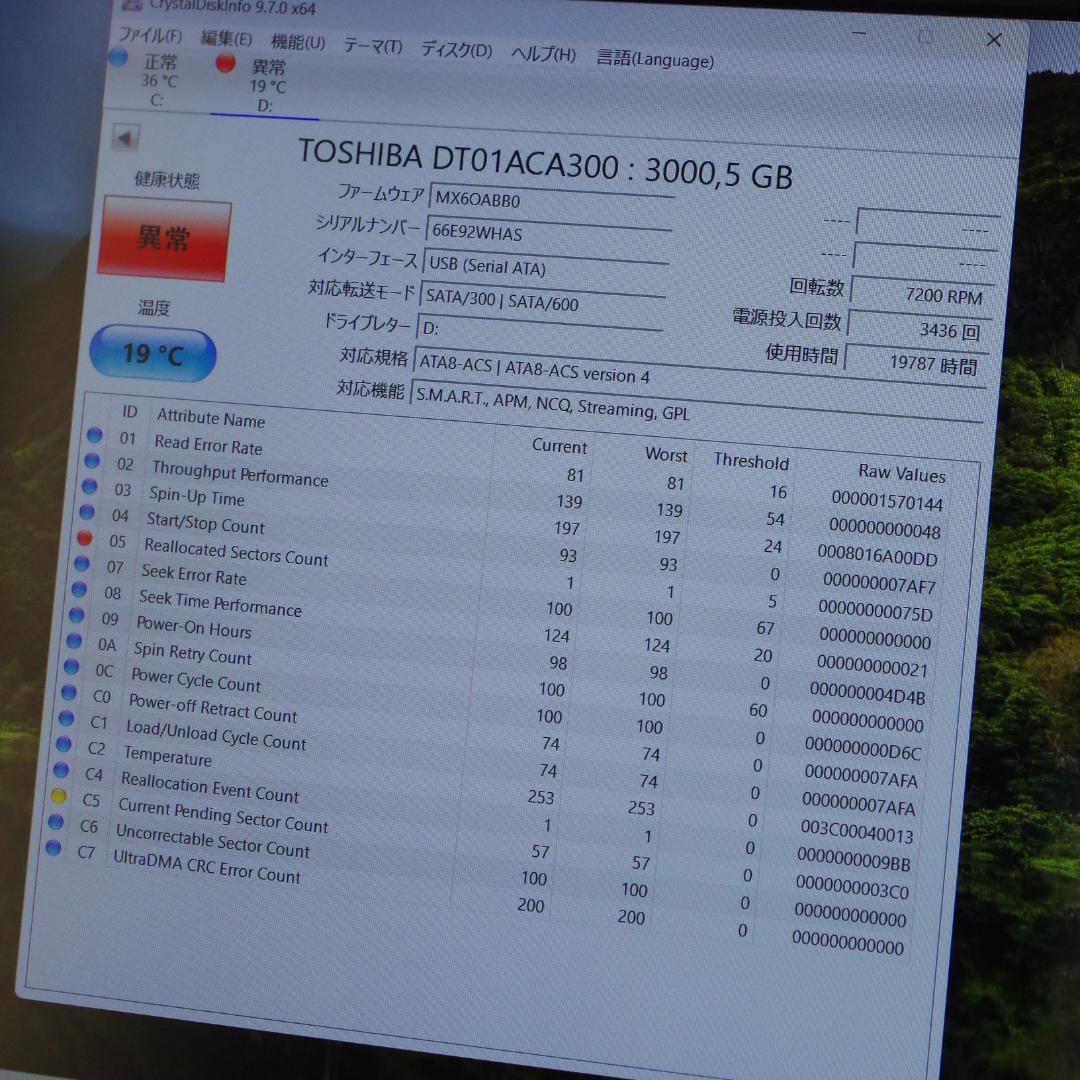Click the blue icon of Seek Error Rate row
This screenshot has height=1080, width=1080.
click(82, 563)
